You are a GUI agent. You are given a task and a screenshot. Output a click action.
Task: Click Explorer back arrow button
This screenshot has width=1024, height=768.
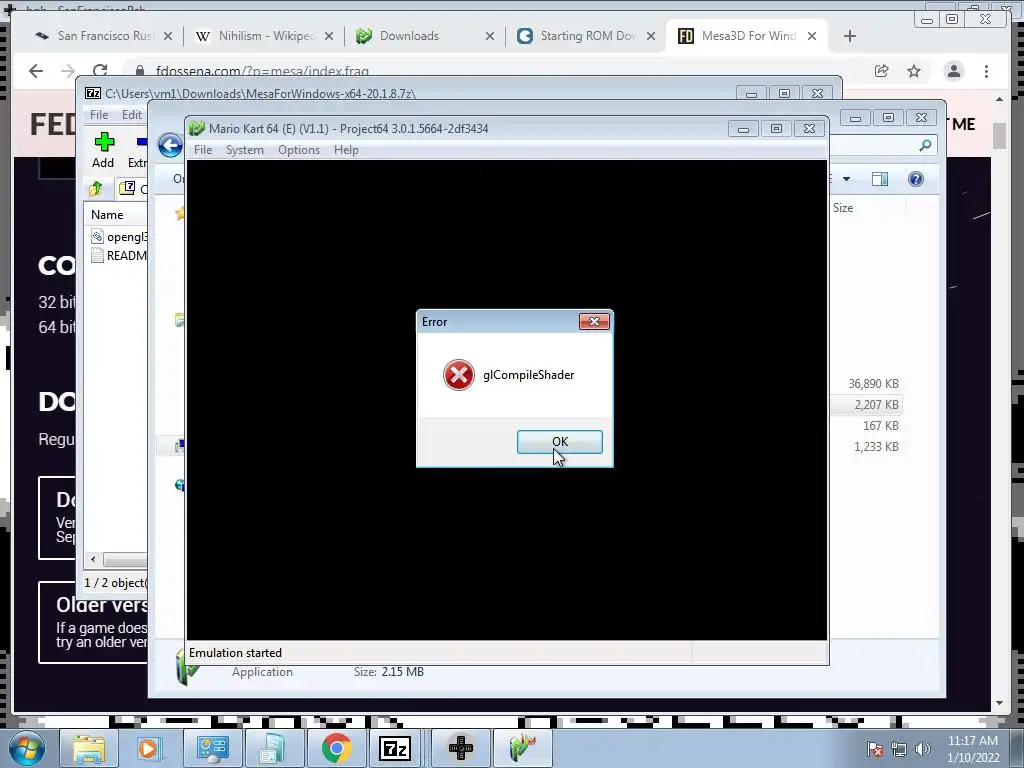(170, 145)
